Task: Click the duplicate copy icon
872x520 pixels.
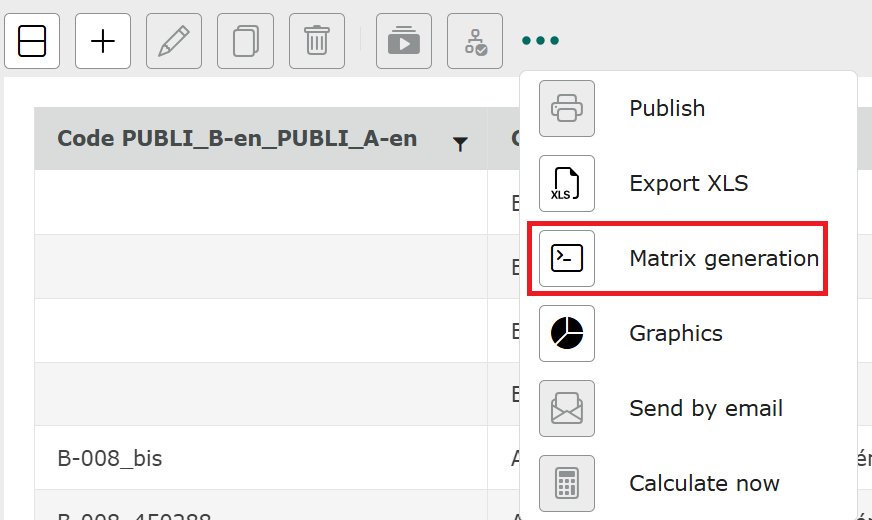Action: click(x=245, y=41)
